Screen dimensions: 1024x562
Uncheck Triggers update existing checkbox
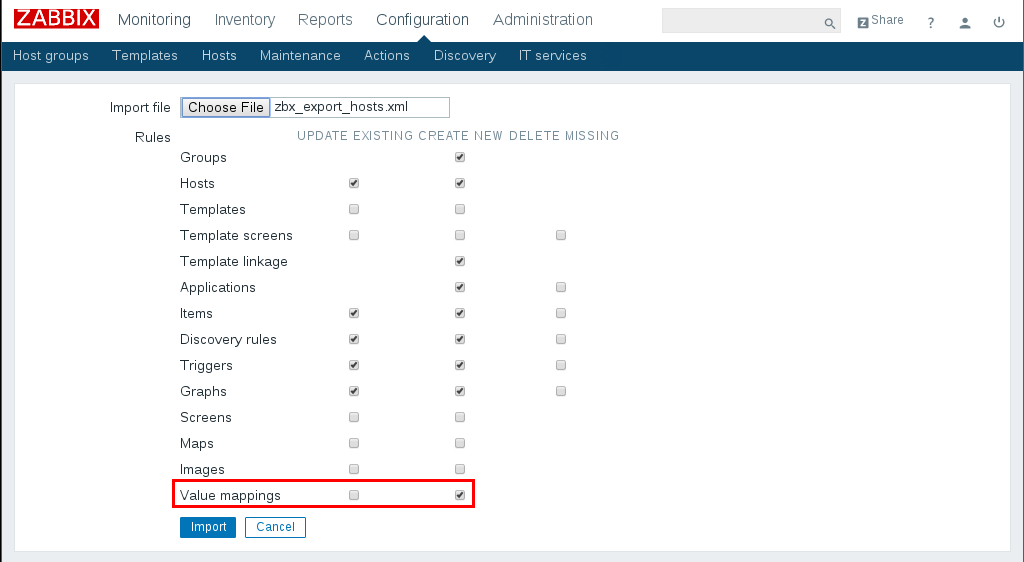click(x=354, y=366)
